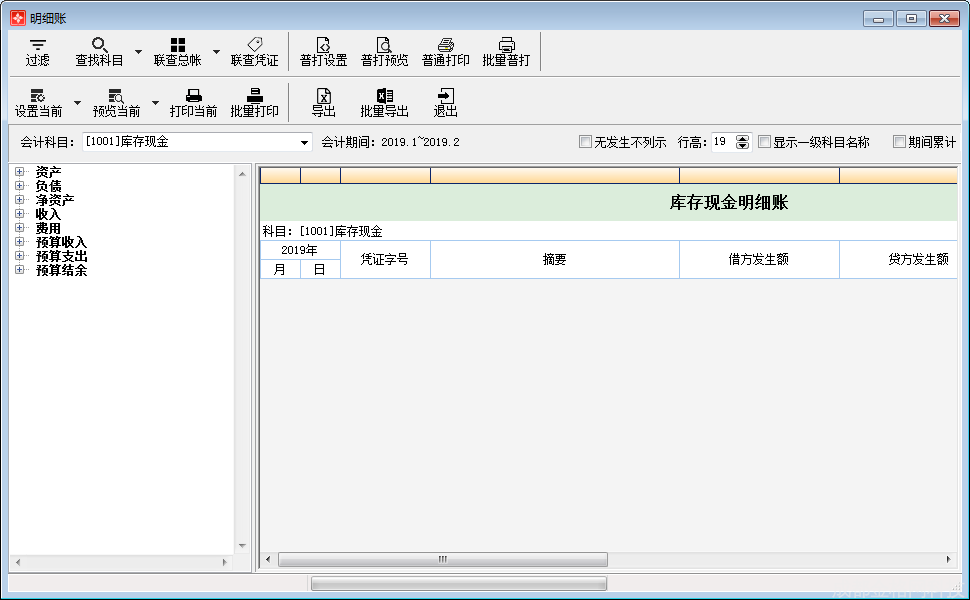
Task: Enable the 无发生不列示 checkbox
Action: pyautogui.click(x=586, y=142)
